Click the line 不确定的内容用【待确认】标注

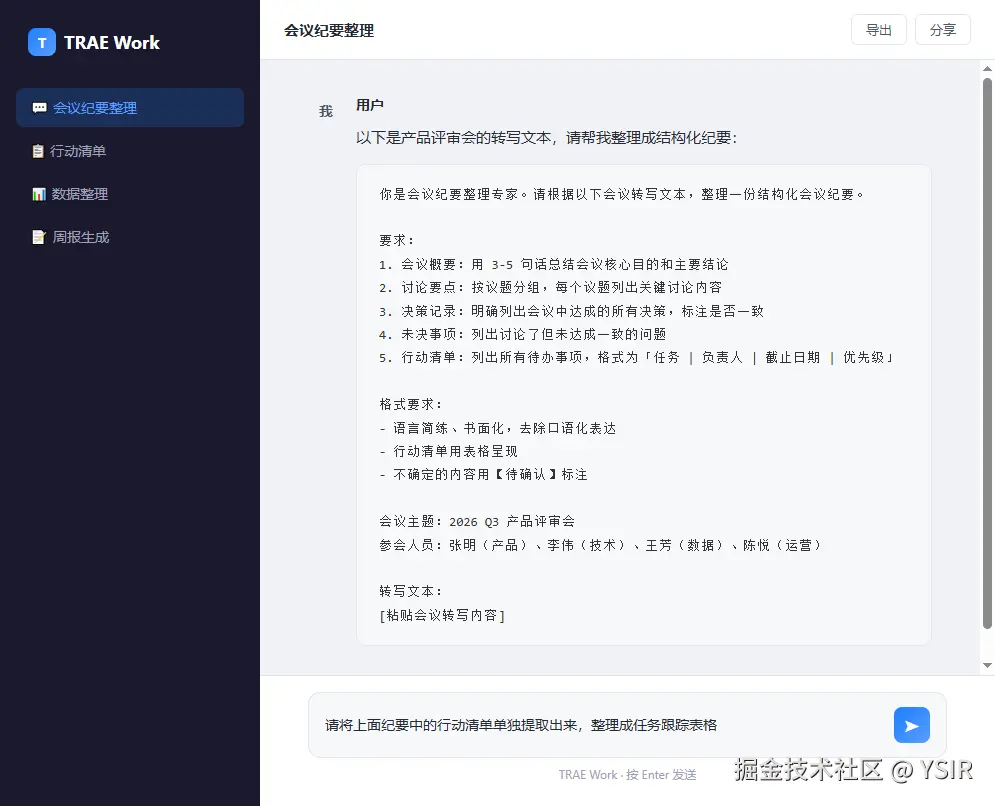pyautogui.click(x=484, y=475)
